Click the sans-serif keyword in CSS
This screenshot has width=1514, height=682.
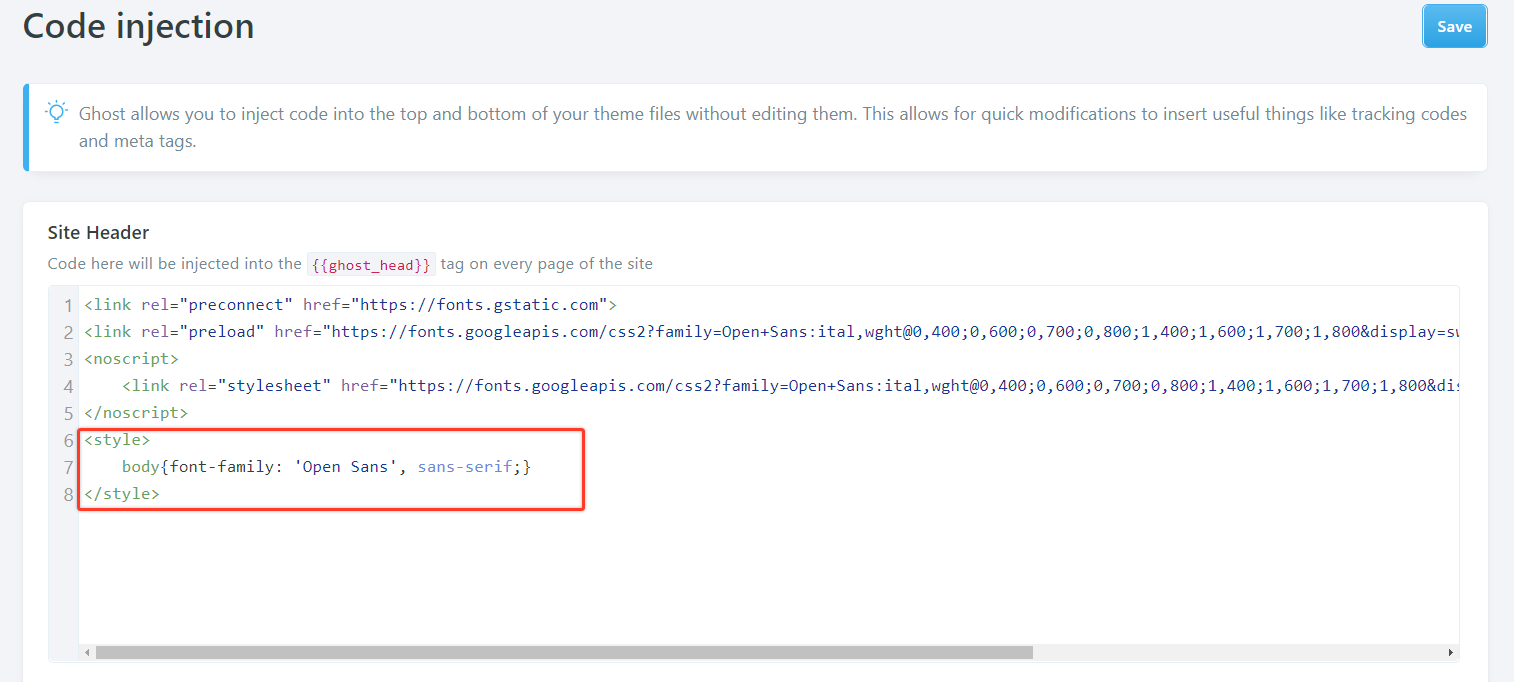(x=465, y=467)
